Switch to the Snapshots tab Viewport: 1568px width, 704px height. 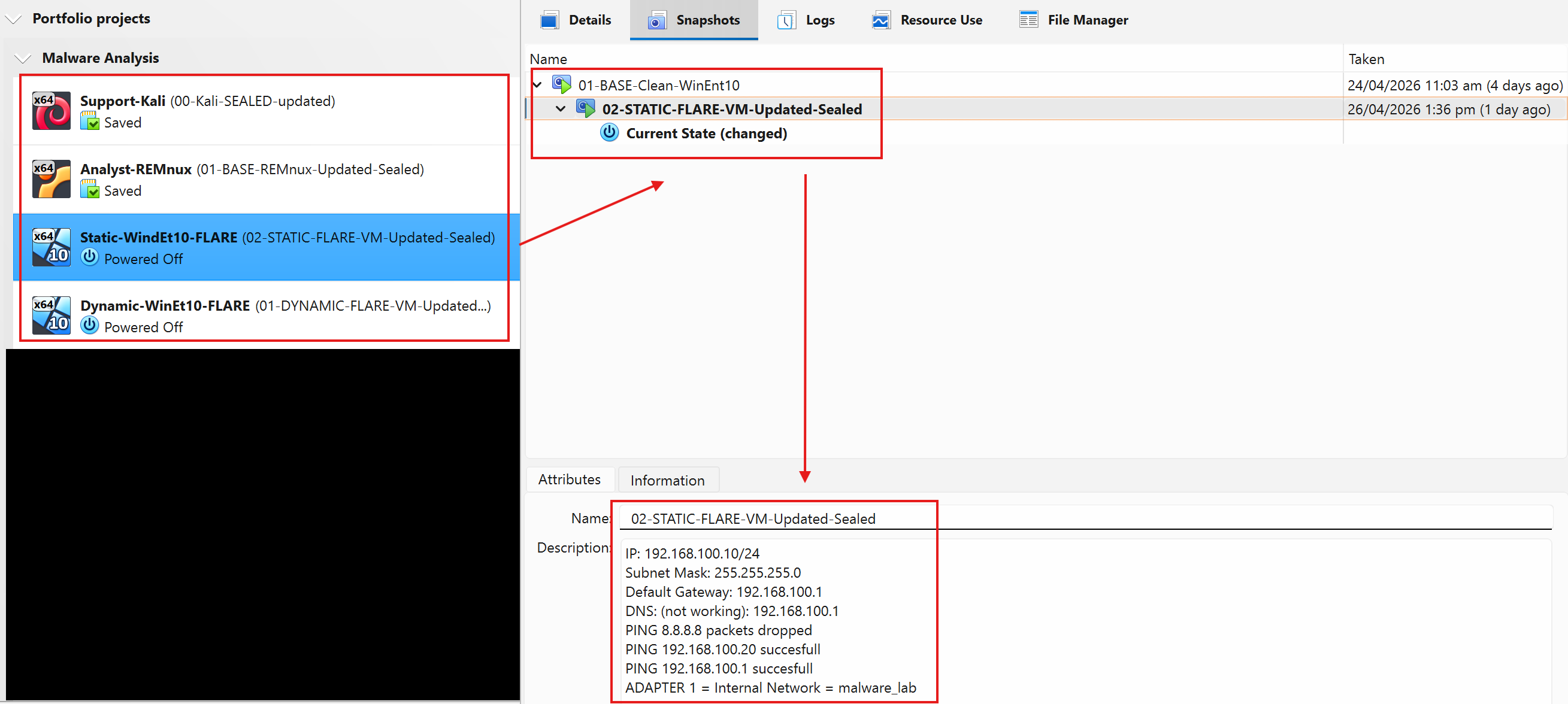point(694,20)
